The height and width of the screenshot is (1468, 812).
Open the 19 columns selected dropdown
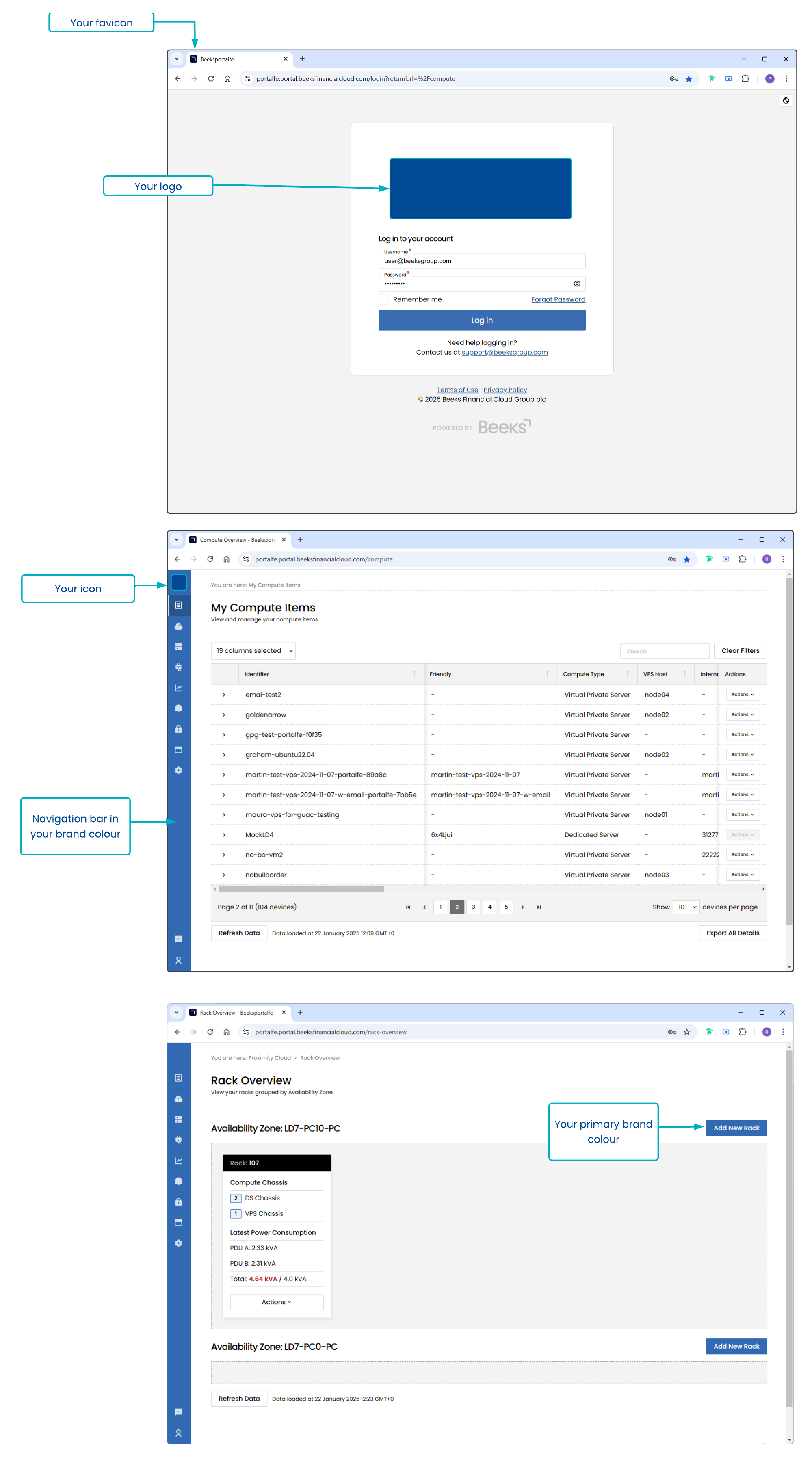[x=253, y=651]
